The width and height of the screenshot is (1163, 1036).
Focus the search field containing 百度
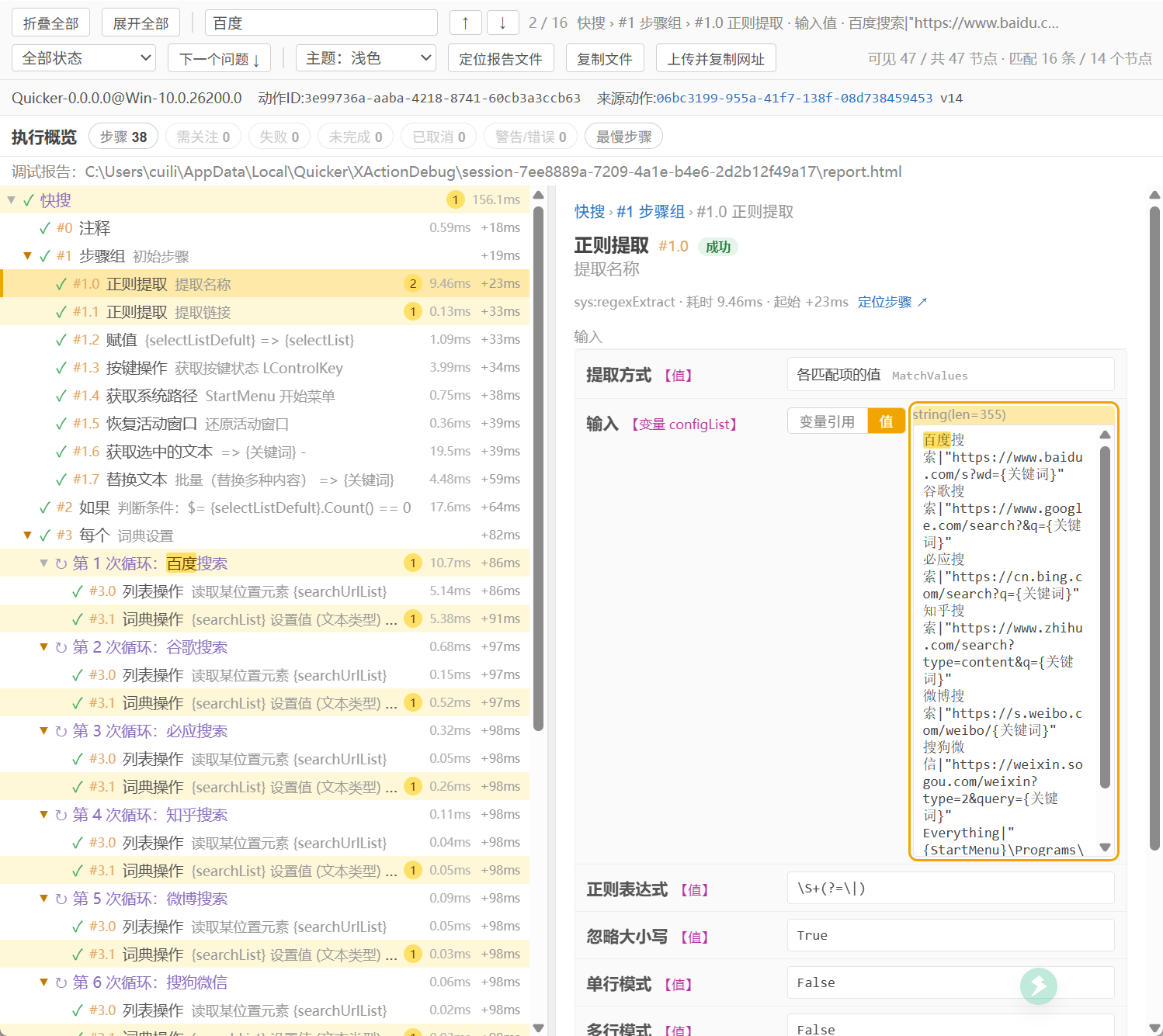321,23
